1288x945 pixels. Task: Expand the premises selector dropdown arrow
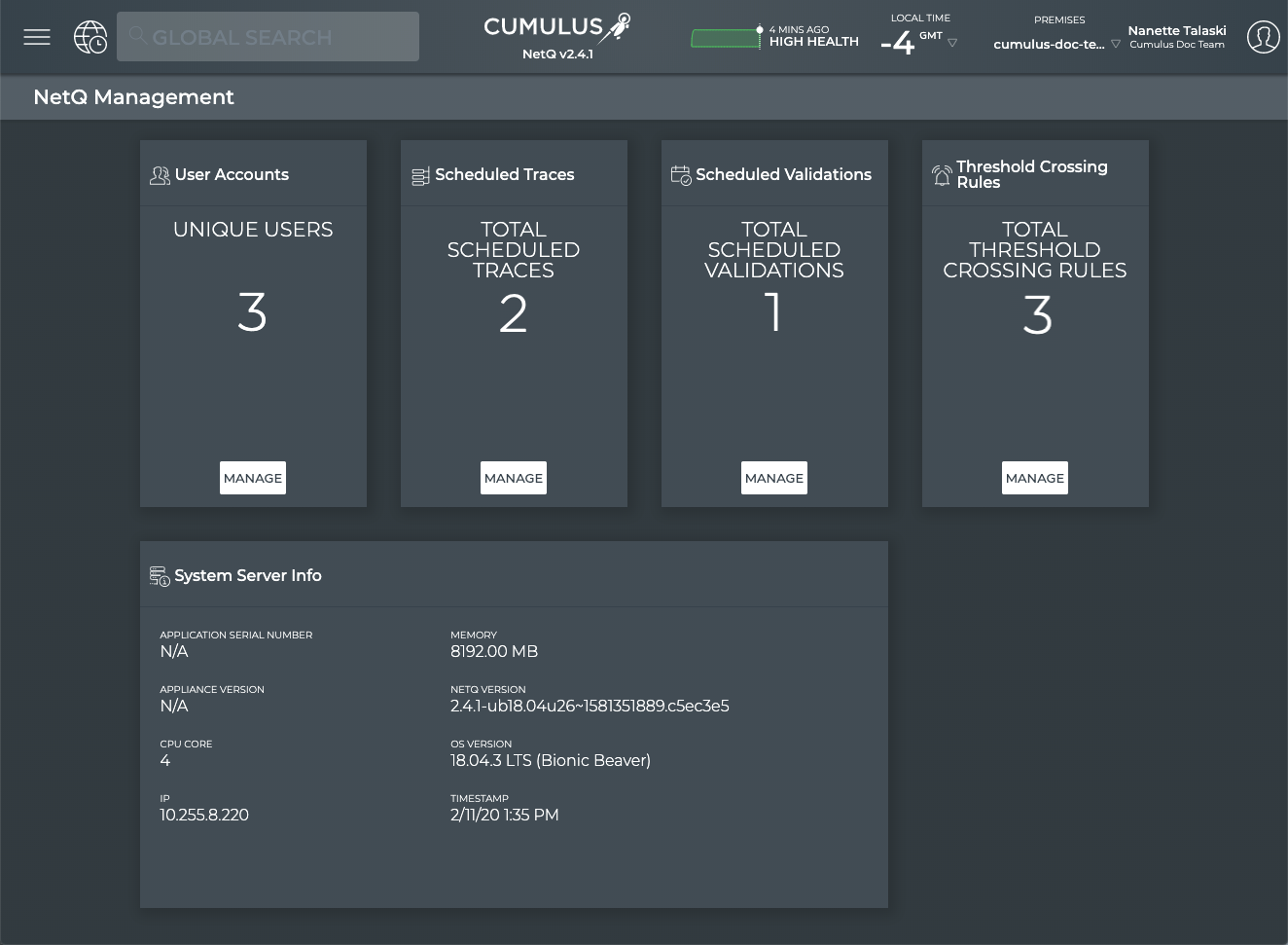tap(1116, 44)
